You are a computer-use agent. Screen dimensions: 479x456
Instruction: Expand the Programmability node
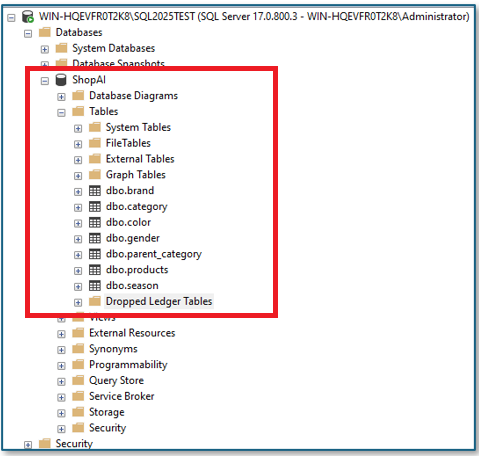[61, 366]
